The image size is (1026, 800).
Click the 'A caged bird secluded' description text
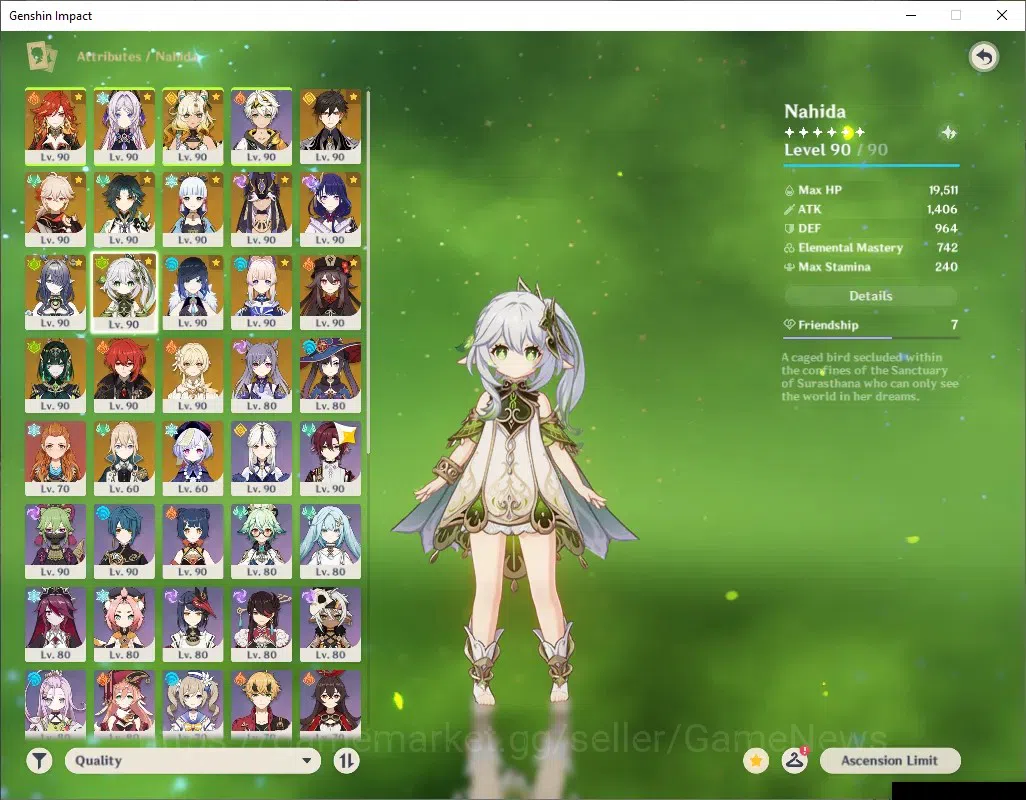[870, 377]
